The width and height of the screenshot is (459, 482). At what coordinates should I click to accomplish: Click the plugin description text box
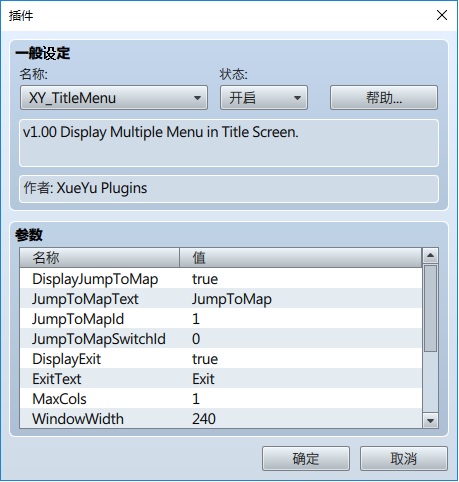229,143
